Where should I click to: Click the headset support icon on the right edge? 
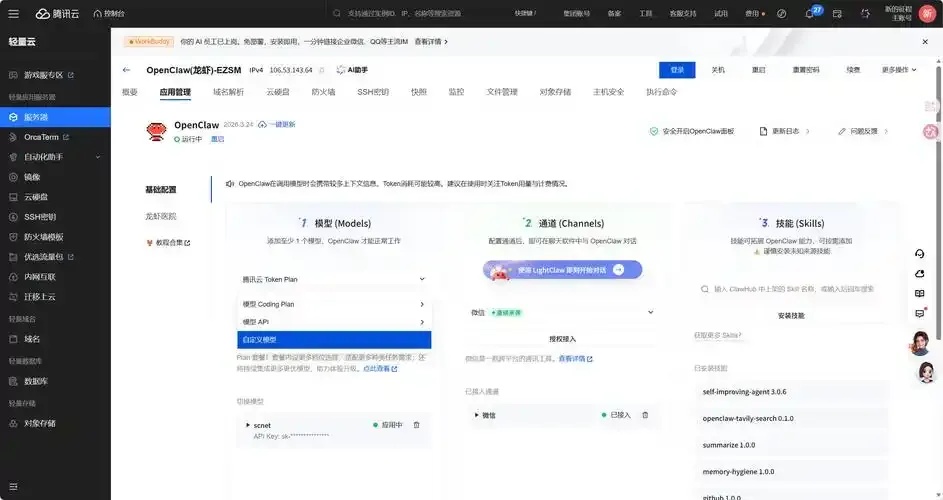(920, 253)
